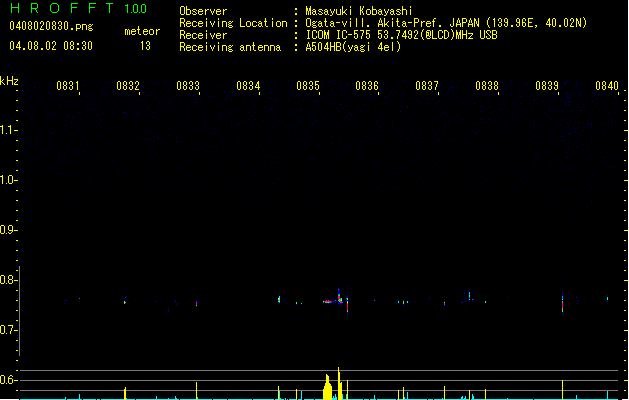
Task: Click time marker 0838
Action: coord(487,86)
